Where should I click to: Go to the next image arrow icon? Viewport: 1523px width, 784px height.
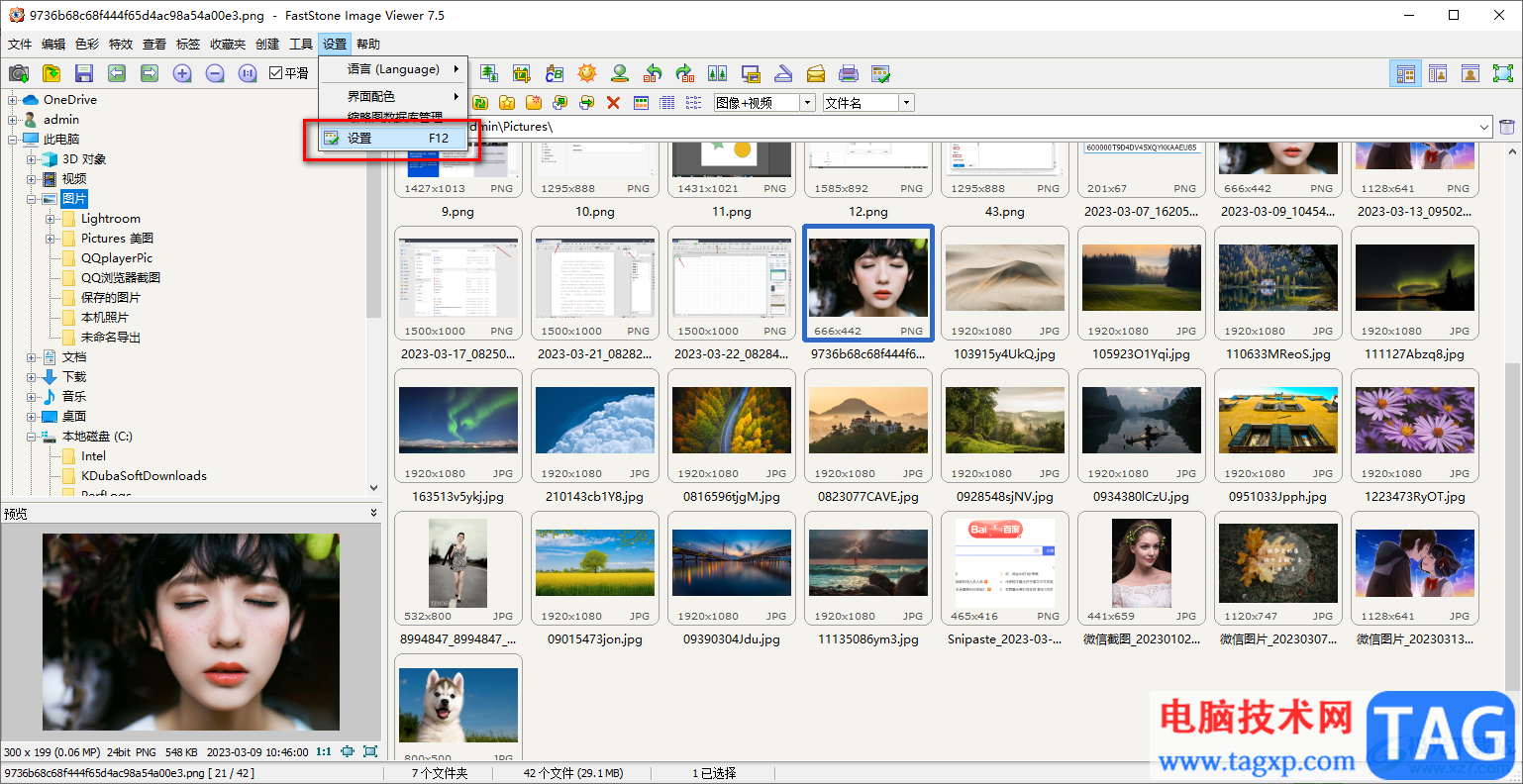pos(150,73)
